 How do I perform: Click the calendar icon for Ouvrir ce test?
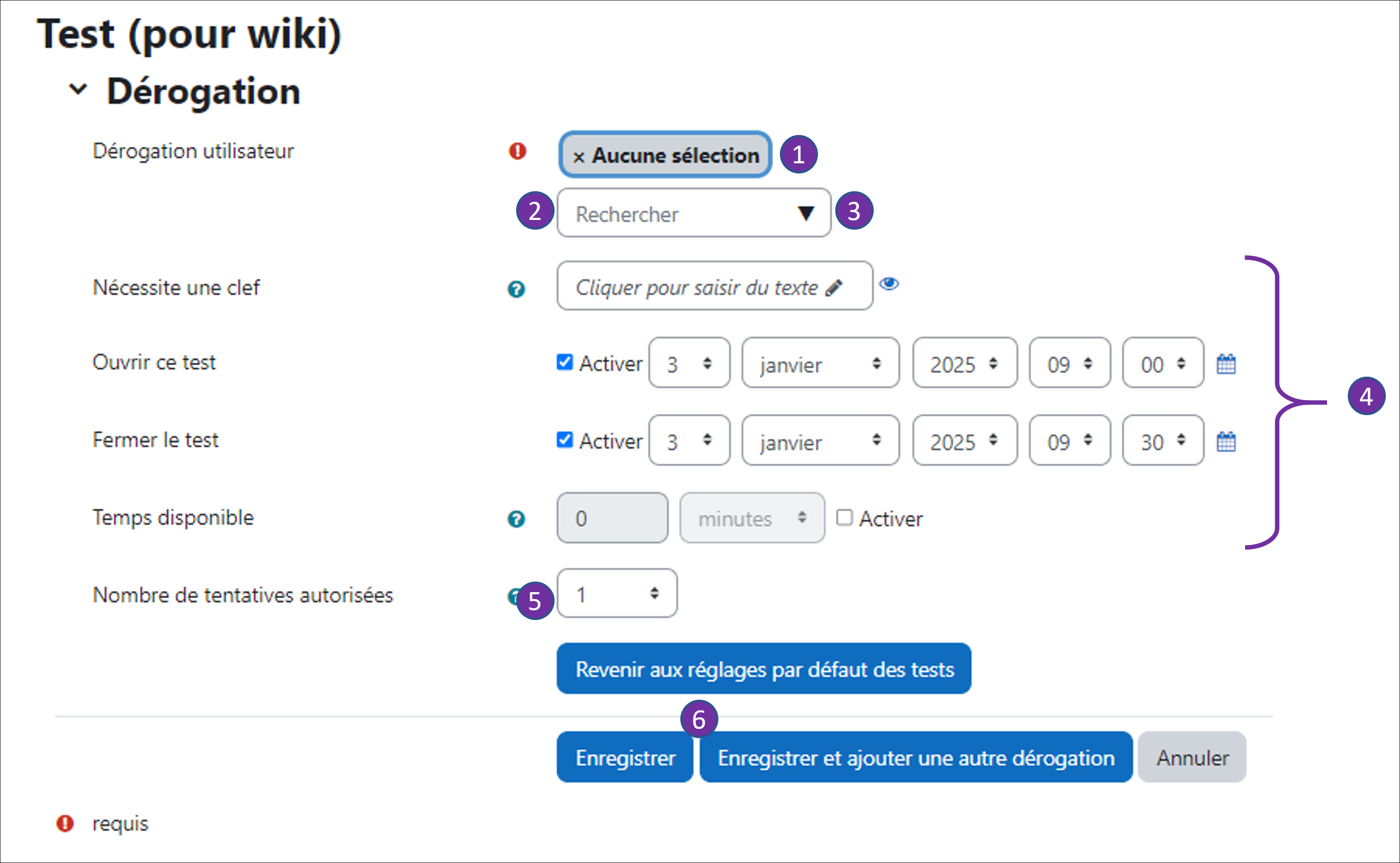(x=1226, y=364)
